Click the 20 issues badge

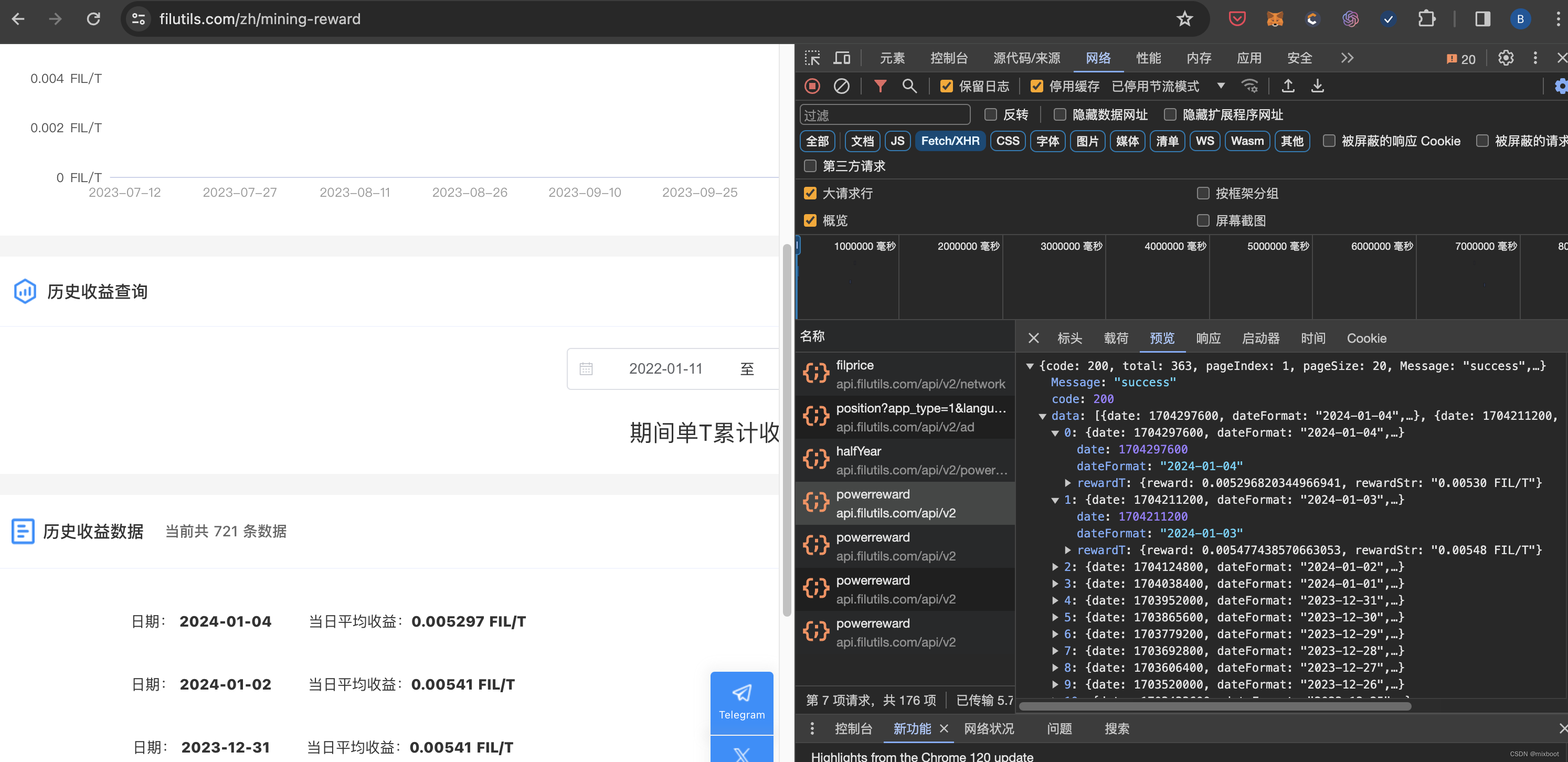(1460, 58)
